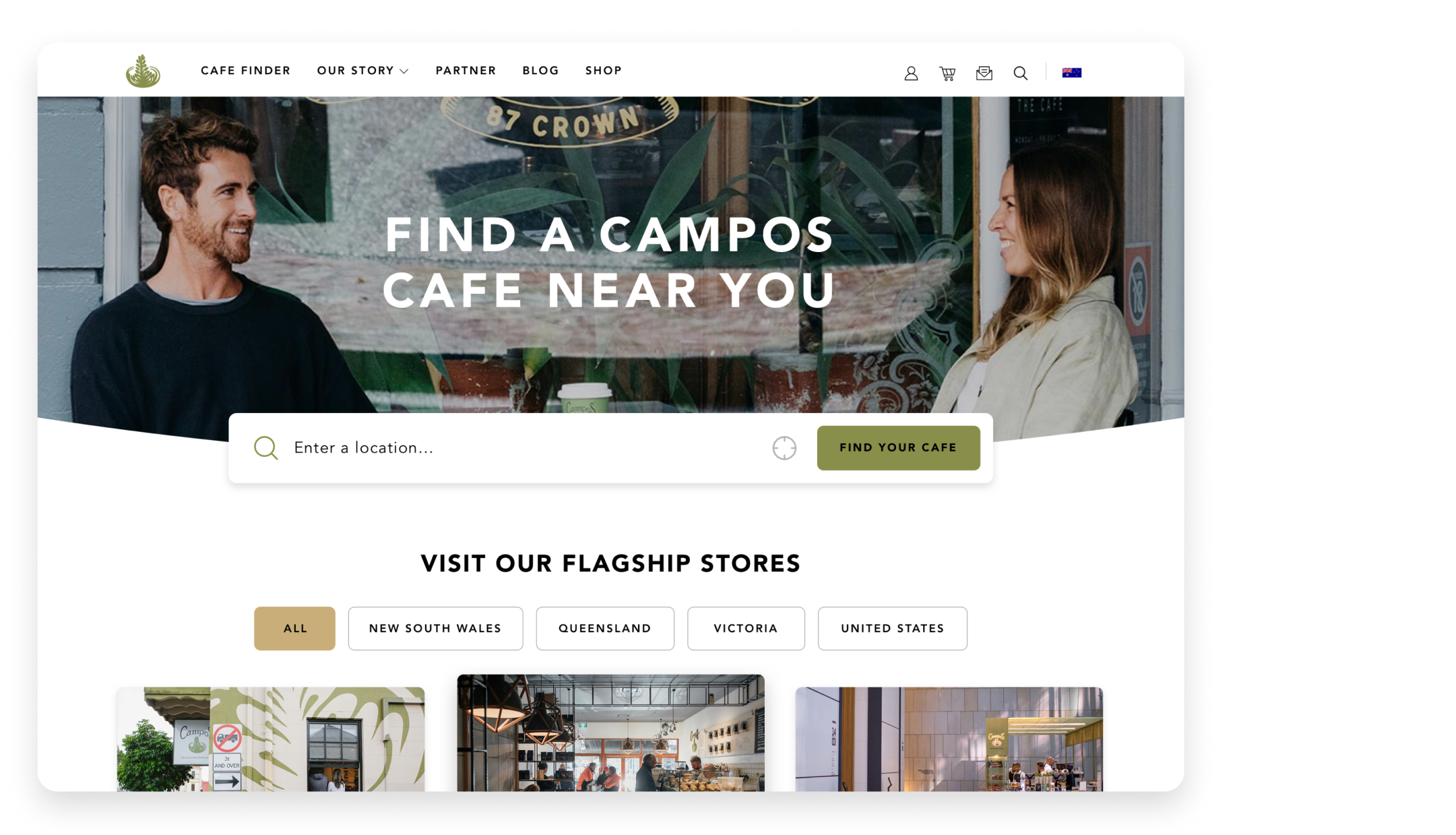Go to the Shop menu item
Screen dimensions: 1456x835
(x=604, y=71)
